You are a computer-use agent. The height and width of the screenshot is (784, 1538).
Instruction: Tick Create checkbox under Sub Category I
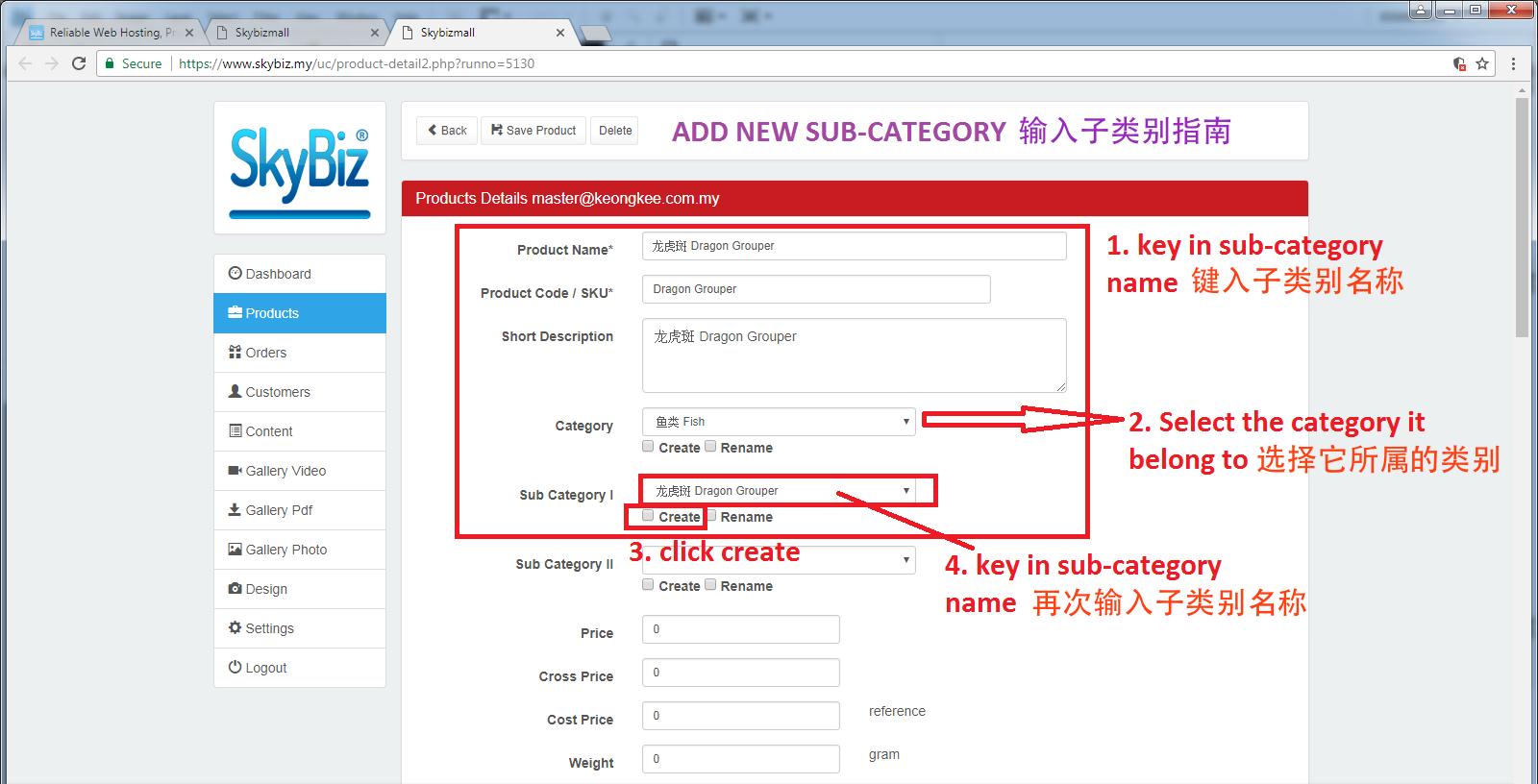click(648, 516)
